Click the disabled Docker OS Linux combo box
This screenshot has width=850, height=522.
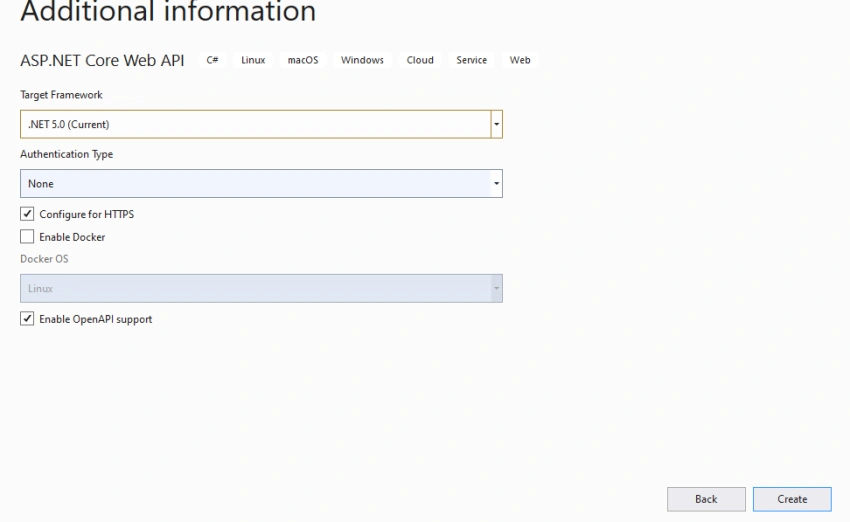pyautogui.click(x=261, y=288)
